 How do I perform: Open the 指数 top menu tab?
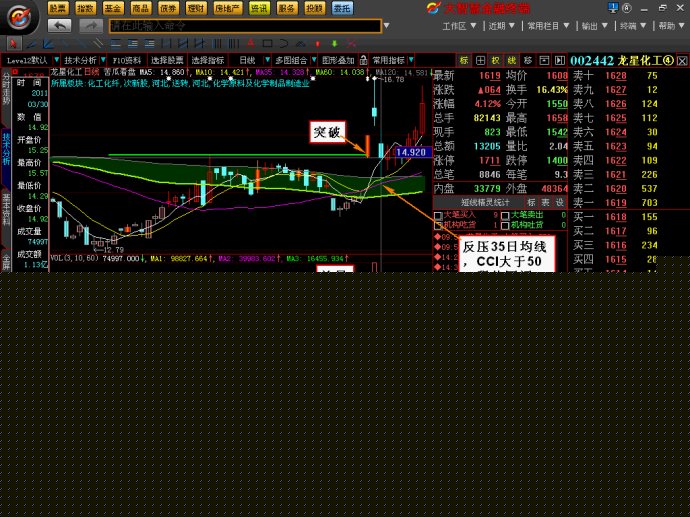tap(85, 8)
